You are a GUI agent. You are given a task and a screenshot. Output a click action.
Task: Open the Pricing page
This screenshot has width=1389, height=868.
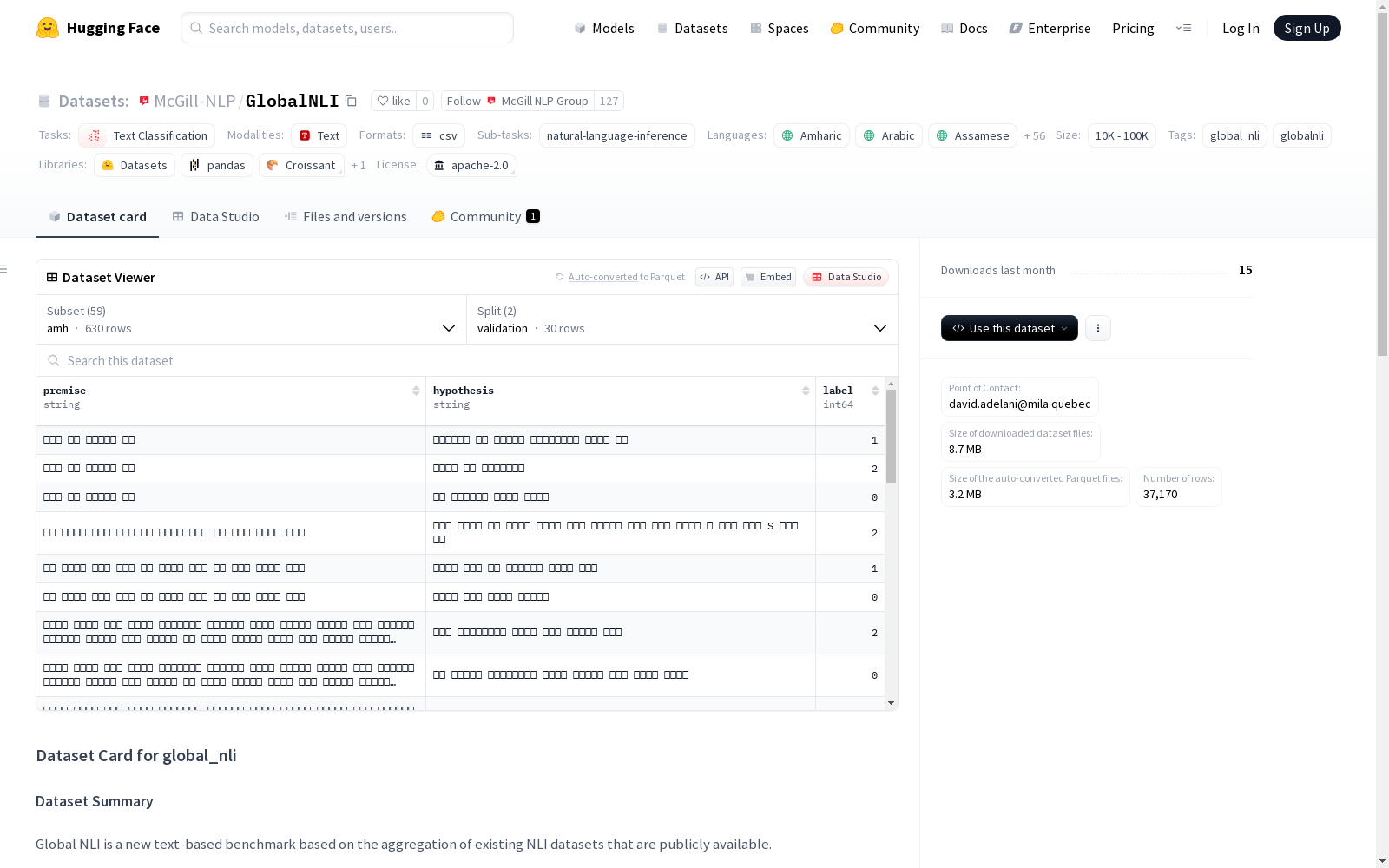point(1133,28)
